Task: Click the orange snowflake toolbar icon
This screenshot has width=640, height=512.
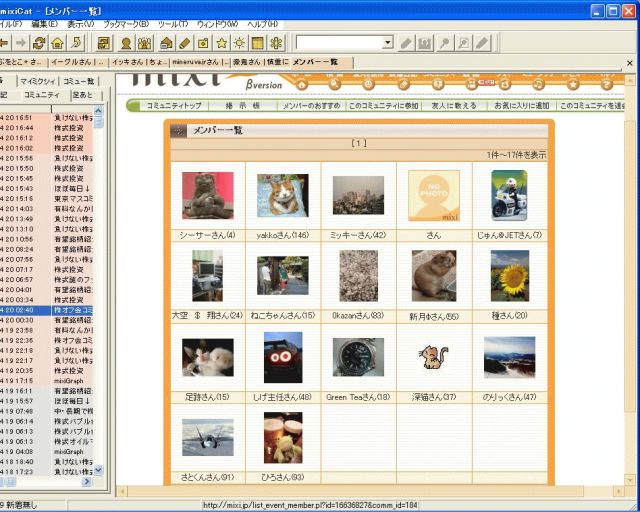Action: [x=277, y=43]
